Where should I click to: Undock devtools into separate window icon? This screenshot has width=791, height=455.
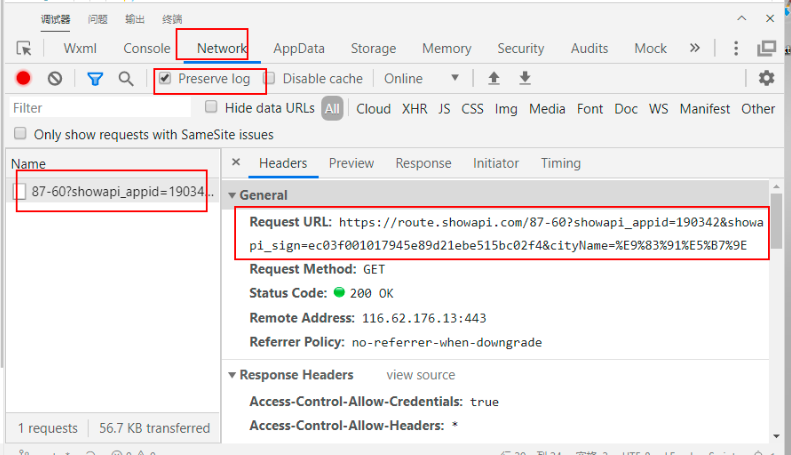[x=766, y=48]
